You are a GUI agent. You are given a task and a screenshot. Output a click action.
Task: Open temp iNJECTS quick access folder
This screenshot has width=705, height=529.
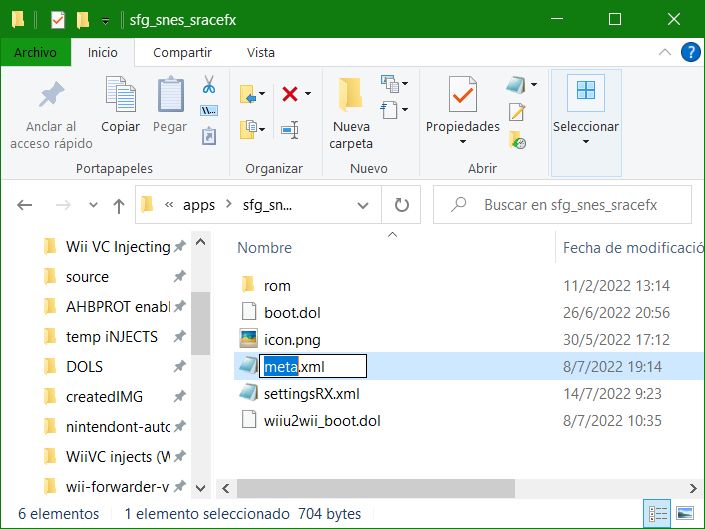point(112,337)
